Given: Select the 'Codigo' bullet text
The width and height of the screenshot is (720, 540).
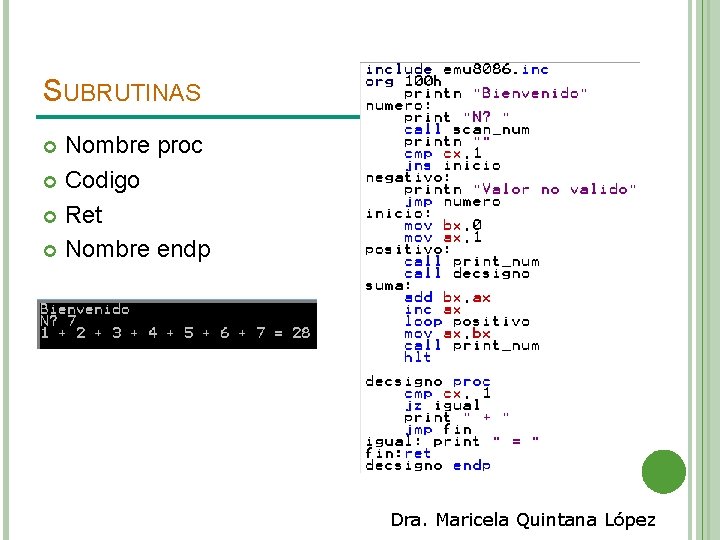Looking at the screenshot, I should [x=102, y=180].
